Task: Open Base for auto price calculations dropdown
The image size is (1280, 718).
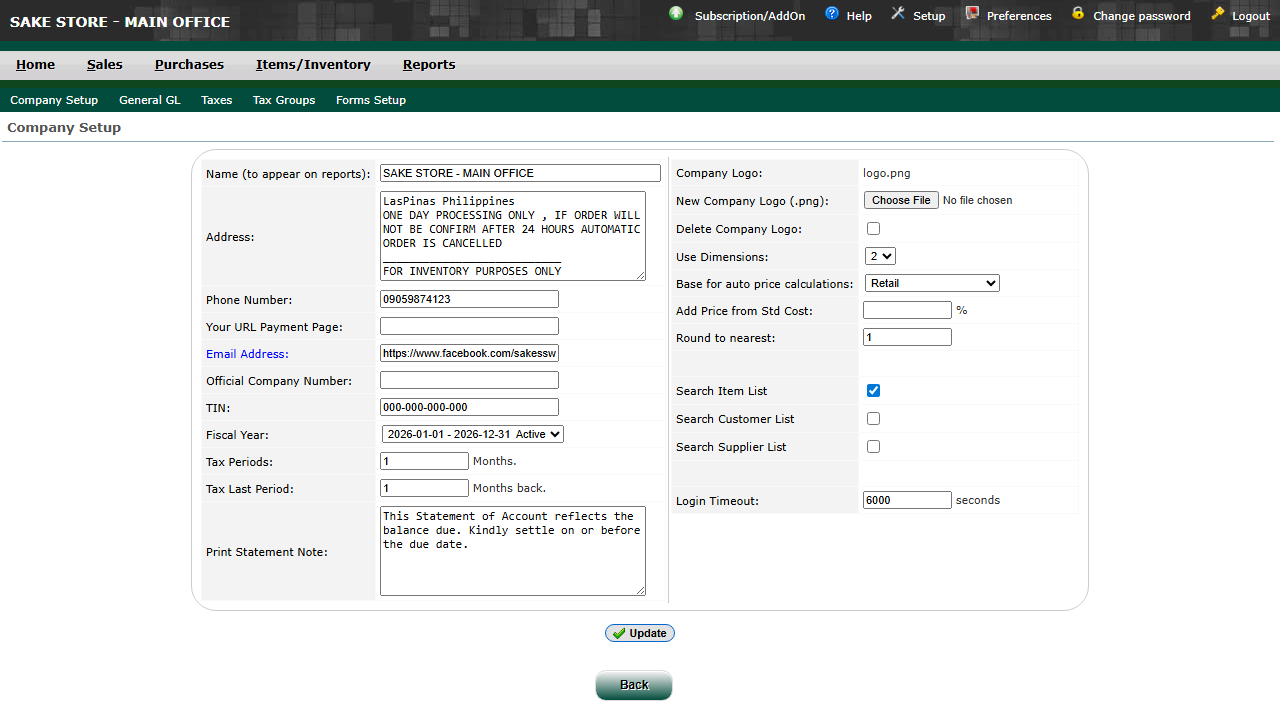Action: click(931, 283)
